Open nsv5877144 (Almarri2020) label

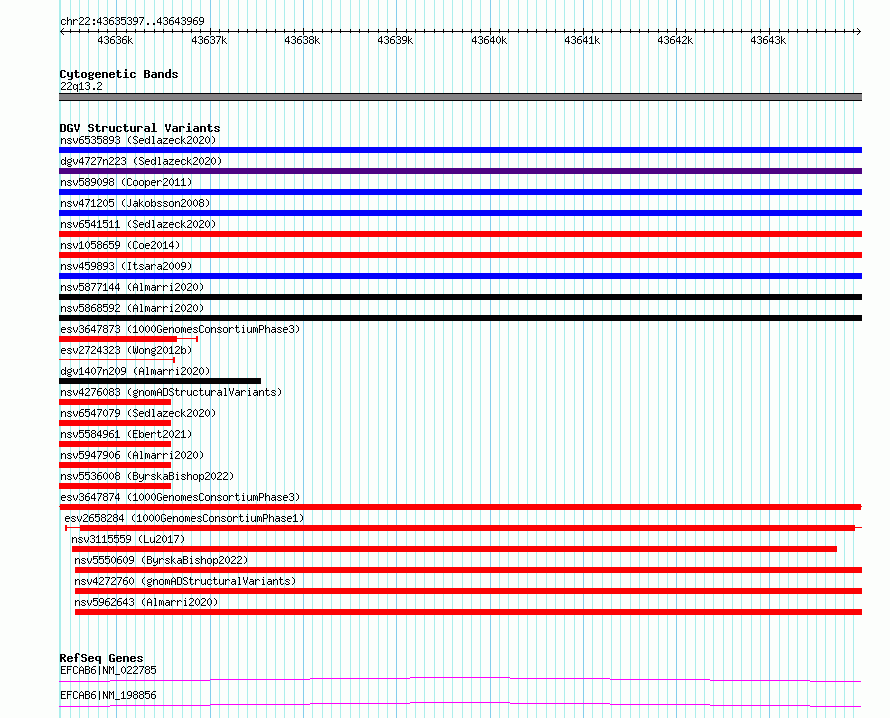(x=132, y=287)
